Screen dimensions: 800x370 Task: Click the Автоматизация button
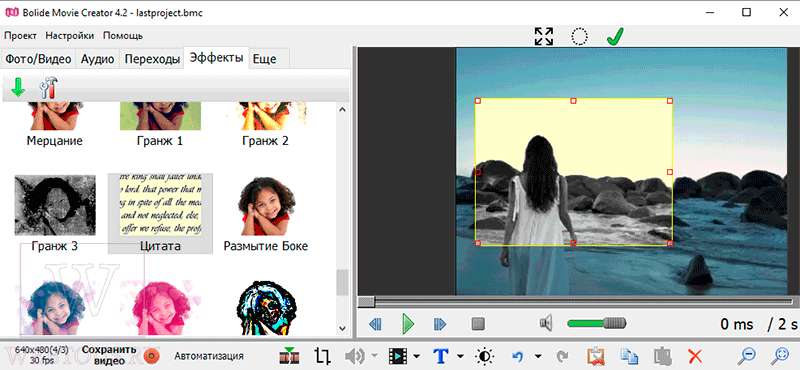point(209,356)
